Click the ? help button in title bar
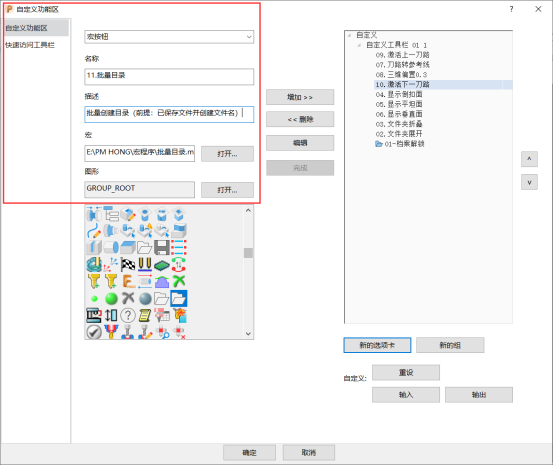 tap(511, 10)
